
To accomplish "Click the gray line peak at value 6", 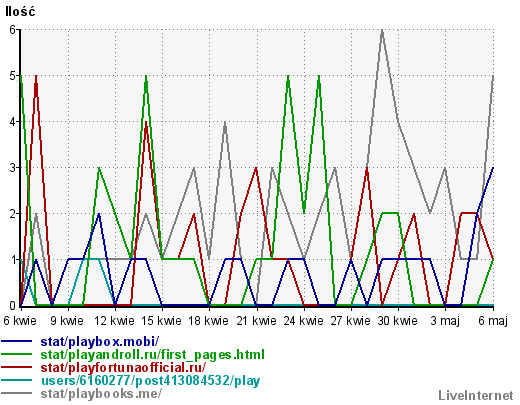I will click(382, 30).
